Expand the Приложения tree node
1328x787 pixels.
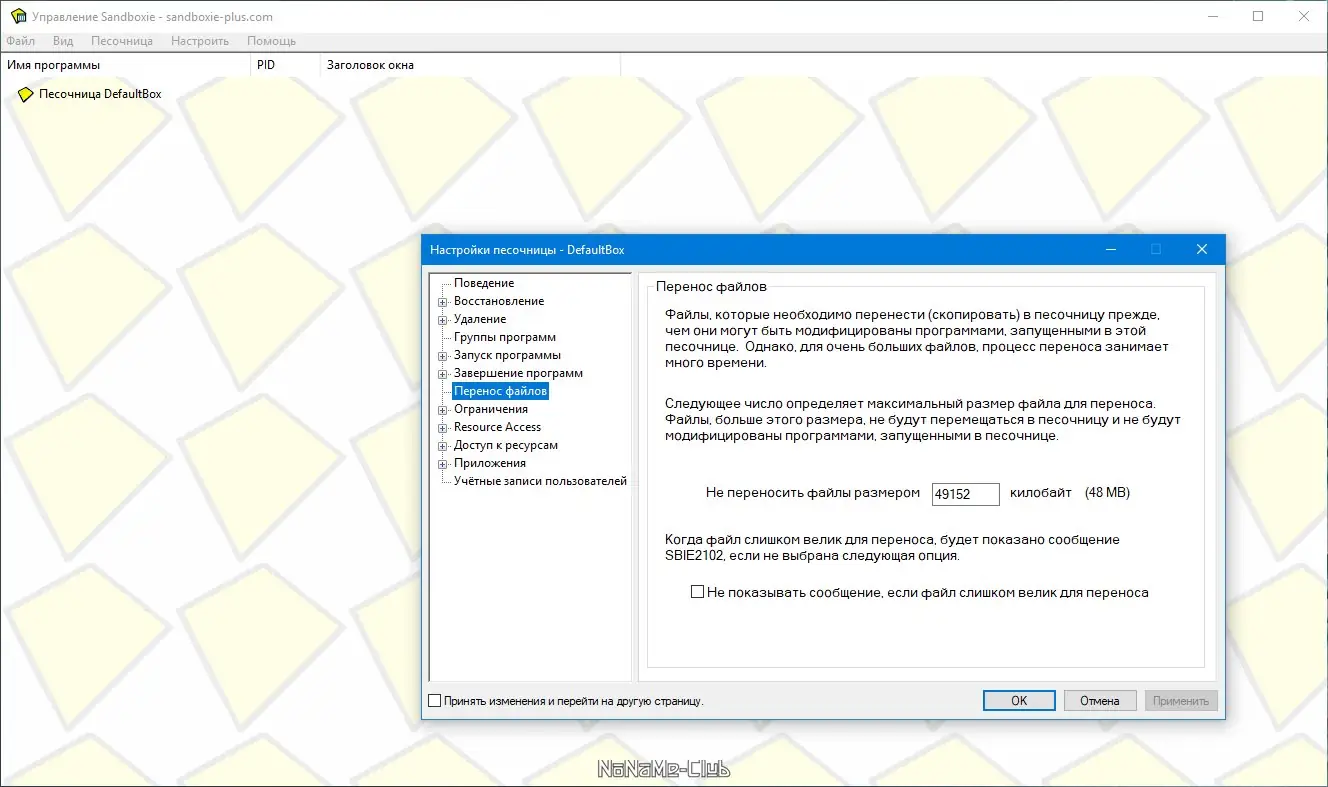442,463
